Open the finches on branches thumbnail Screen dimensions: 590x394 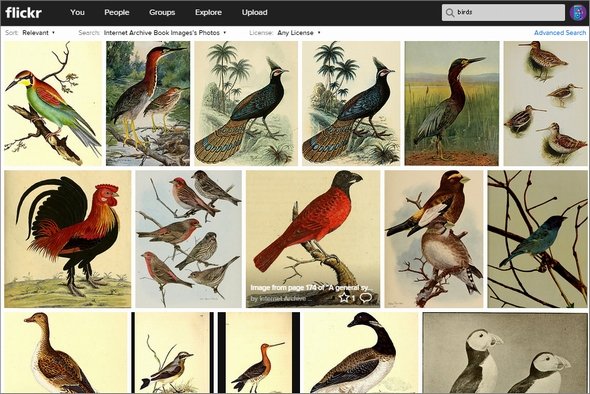(x=189, y=239)
